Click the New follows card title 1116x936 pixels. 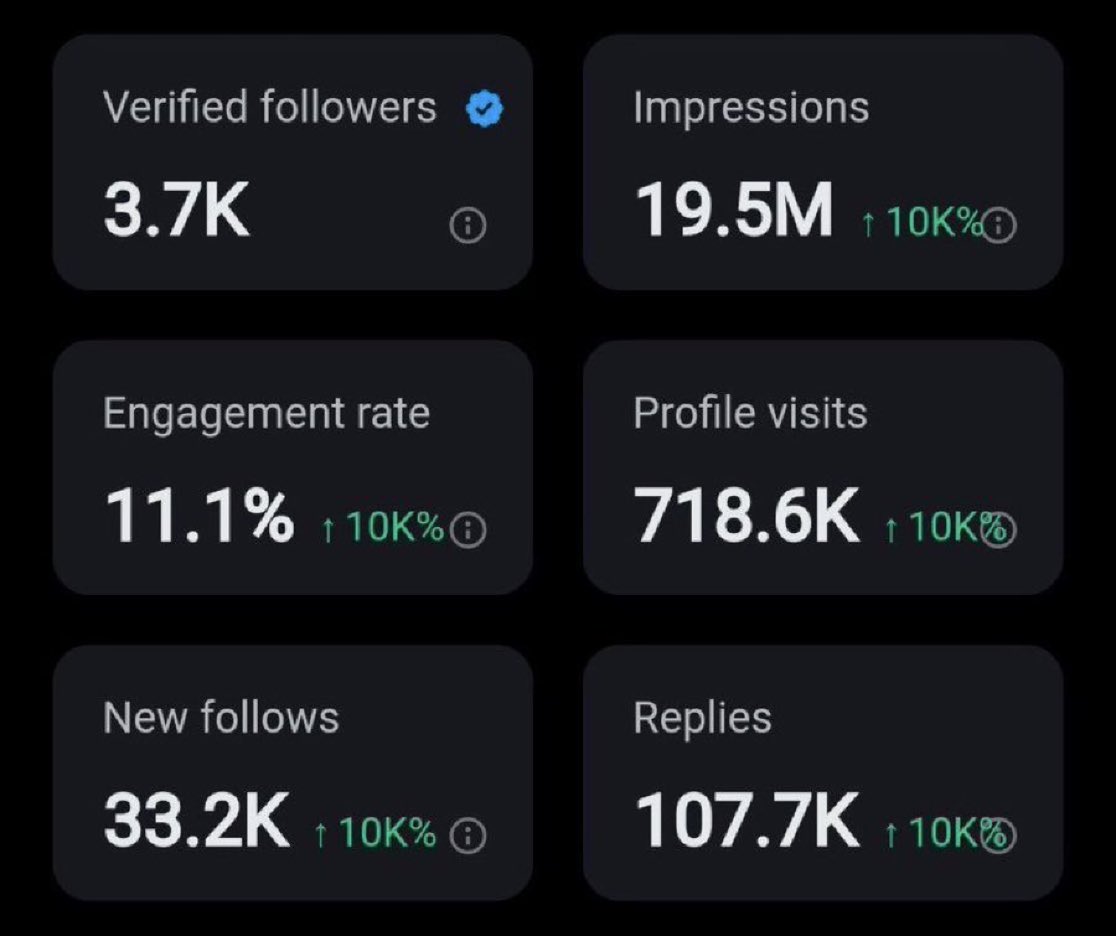point(221,717)
